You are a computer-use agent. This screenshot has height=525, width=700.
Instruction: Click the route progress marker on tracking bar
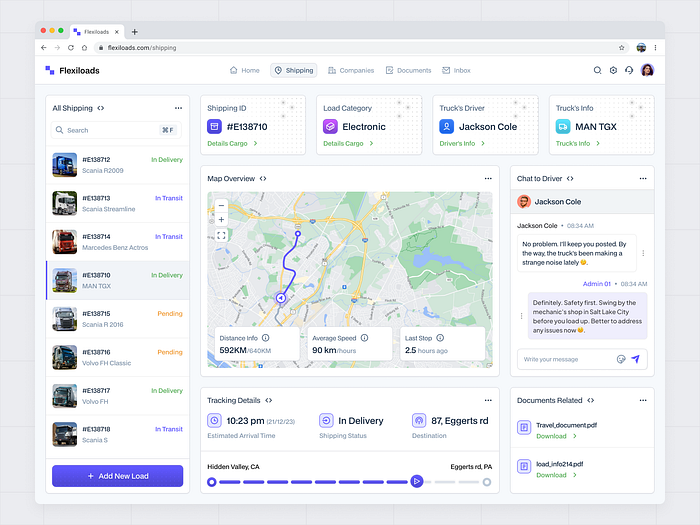(x=417, y=482)
